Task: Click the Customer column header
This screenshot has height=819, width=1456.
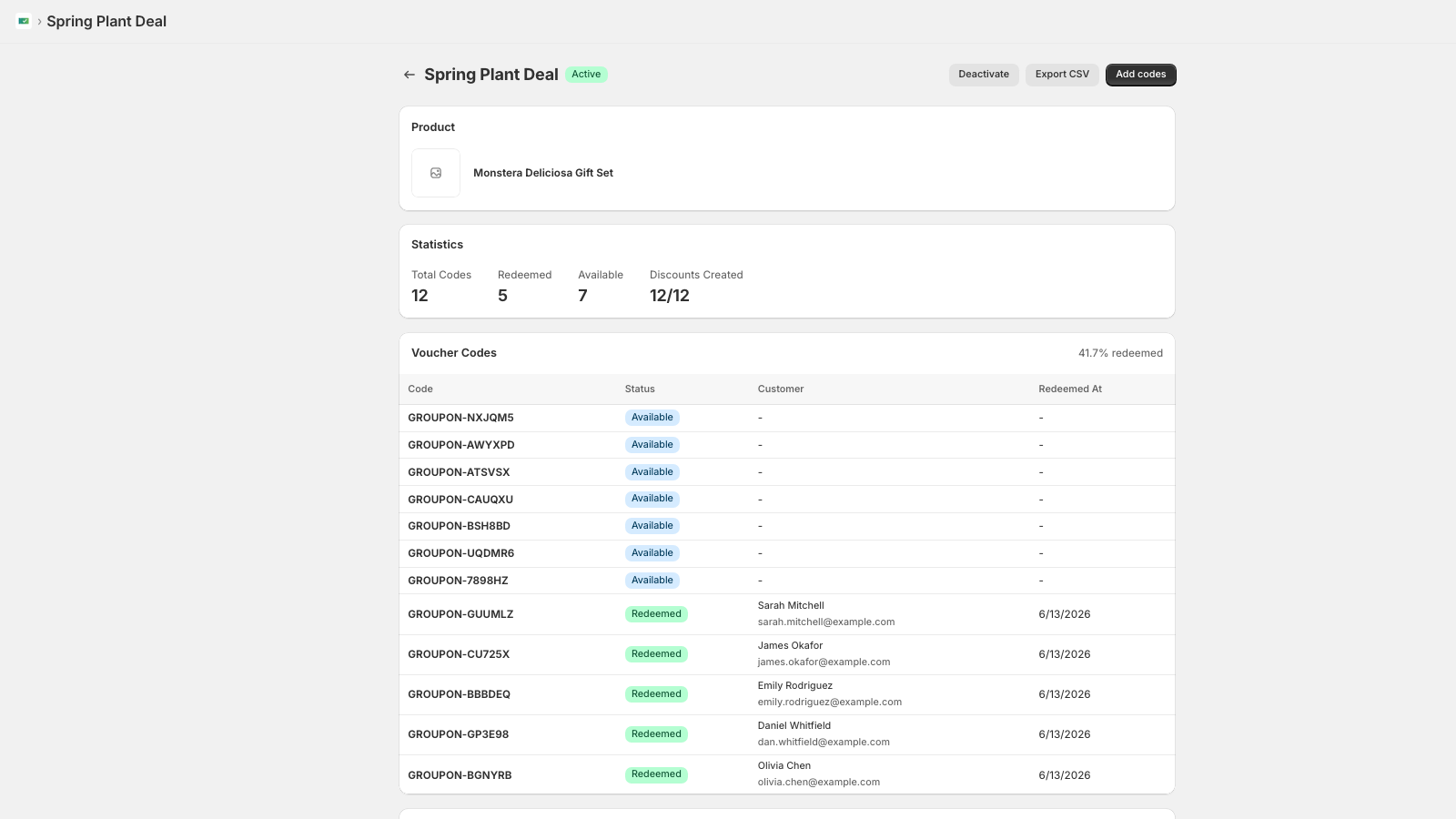Action: 781,389
